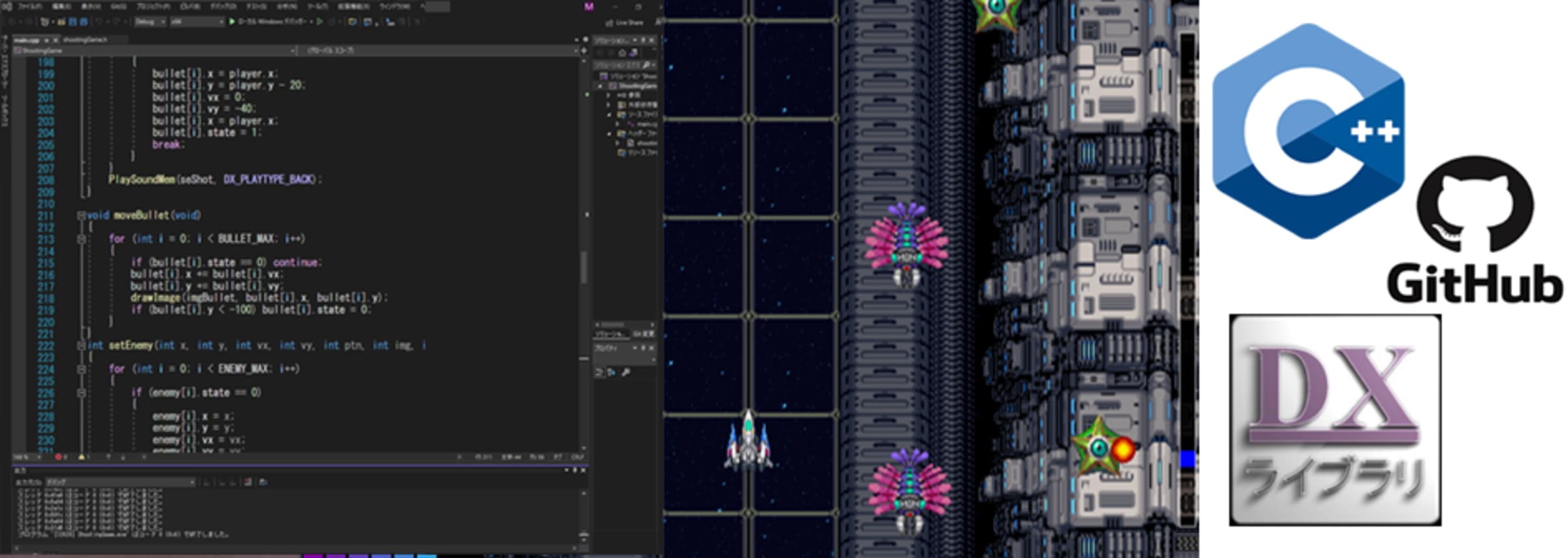The height and width of the screenshot is (558, 1568).
Task: Click the Live Share icon
Action: (x=609, y=23)
